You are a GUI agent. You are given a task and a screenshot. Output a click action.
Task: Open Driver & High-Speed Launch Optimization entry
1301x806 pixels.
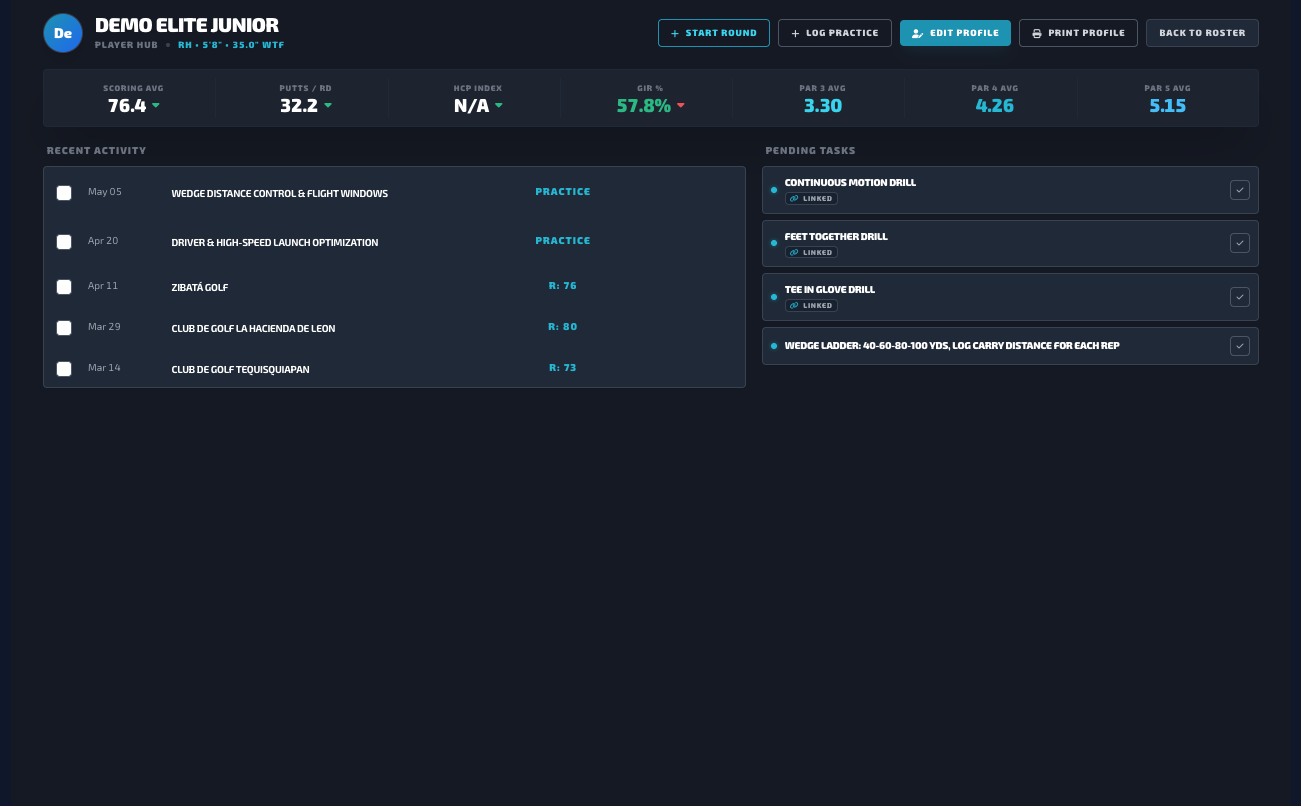[275, 242]
